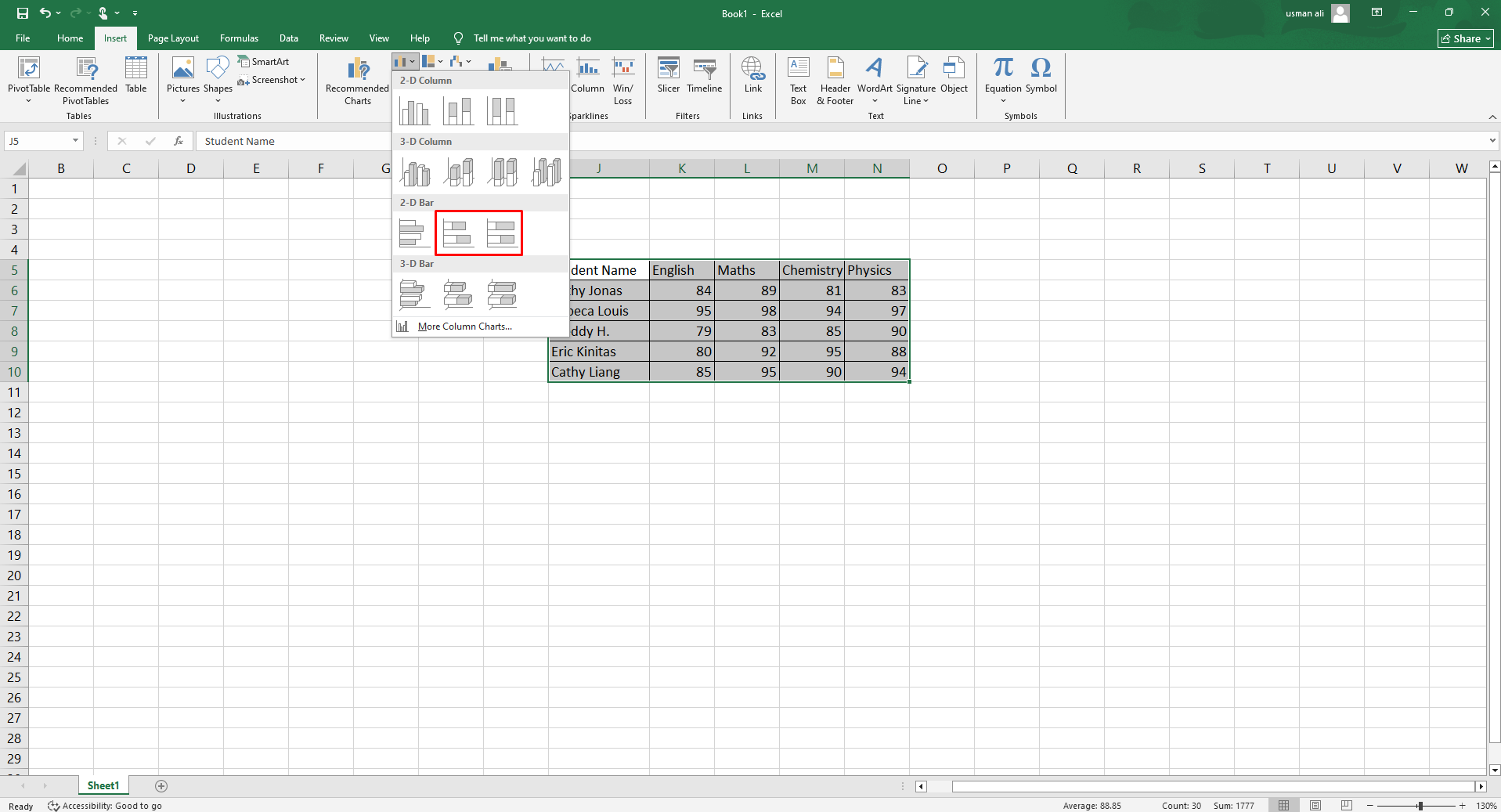Open the column chart dropdown button
1501x812 pixels.
tap(405, 61)
